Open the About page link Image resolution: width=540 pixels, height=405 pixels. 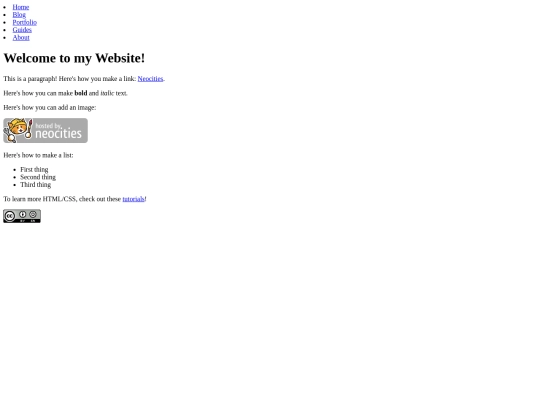[x=21, y=37]
